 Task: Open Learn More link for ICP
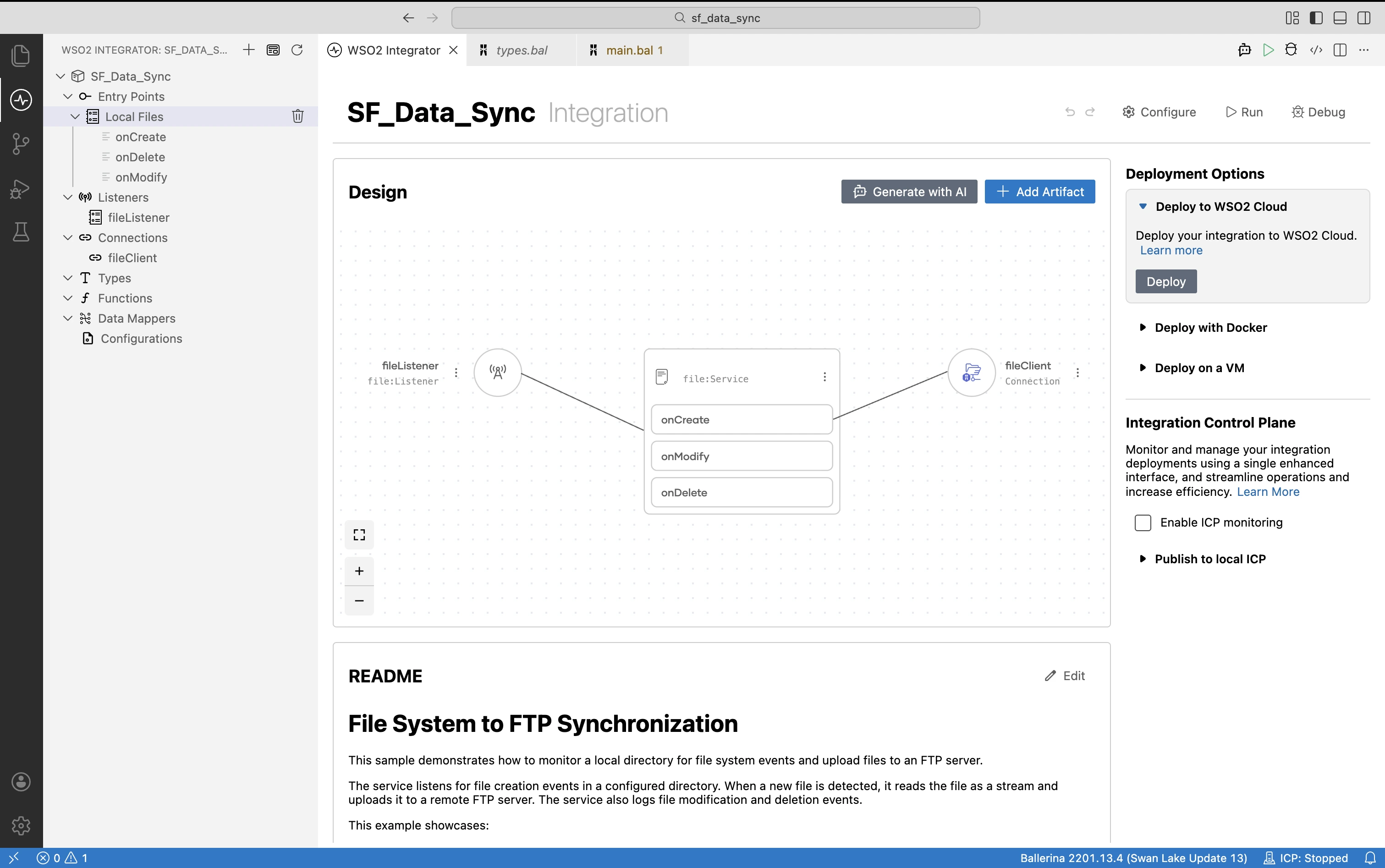point(1268,492)
